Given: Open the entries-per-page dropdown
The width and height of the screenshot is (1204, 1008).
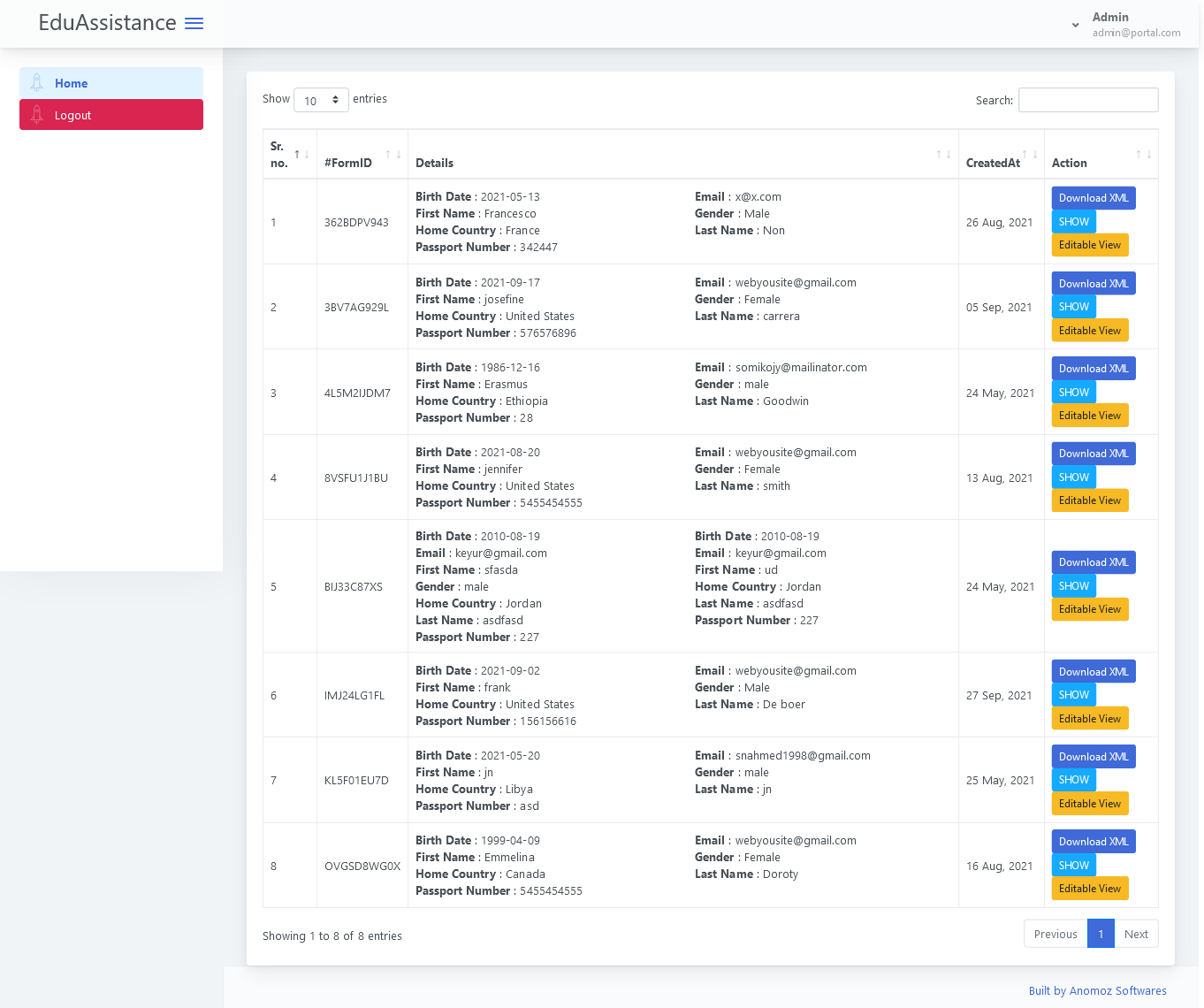Looking at the screenshot, I should [x=321, y=100].
